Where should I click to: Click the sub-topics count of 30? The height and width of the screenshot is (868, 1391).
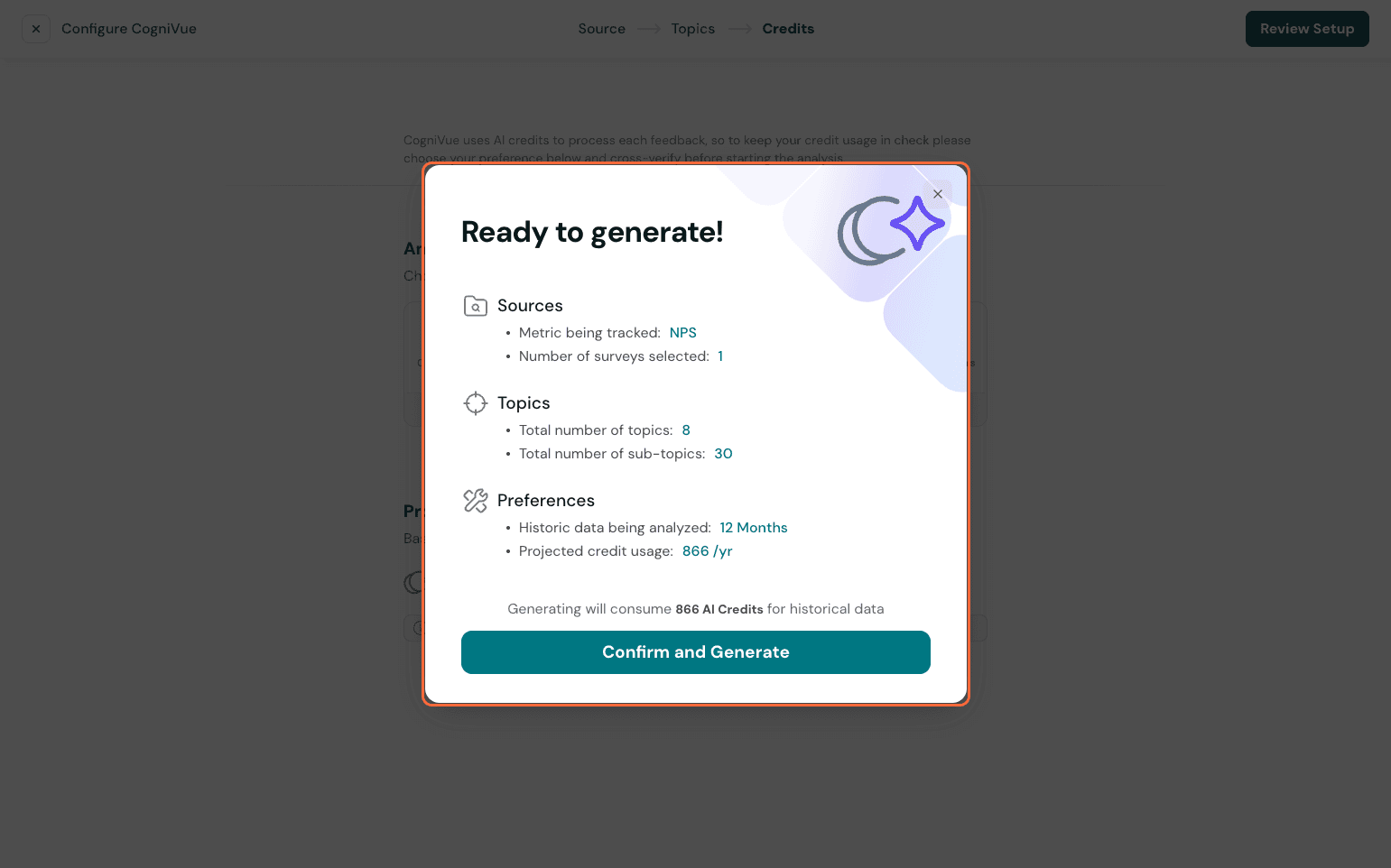point(723,454)
